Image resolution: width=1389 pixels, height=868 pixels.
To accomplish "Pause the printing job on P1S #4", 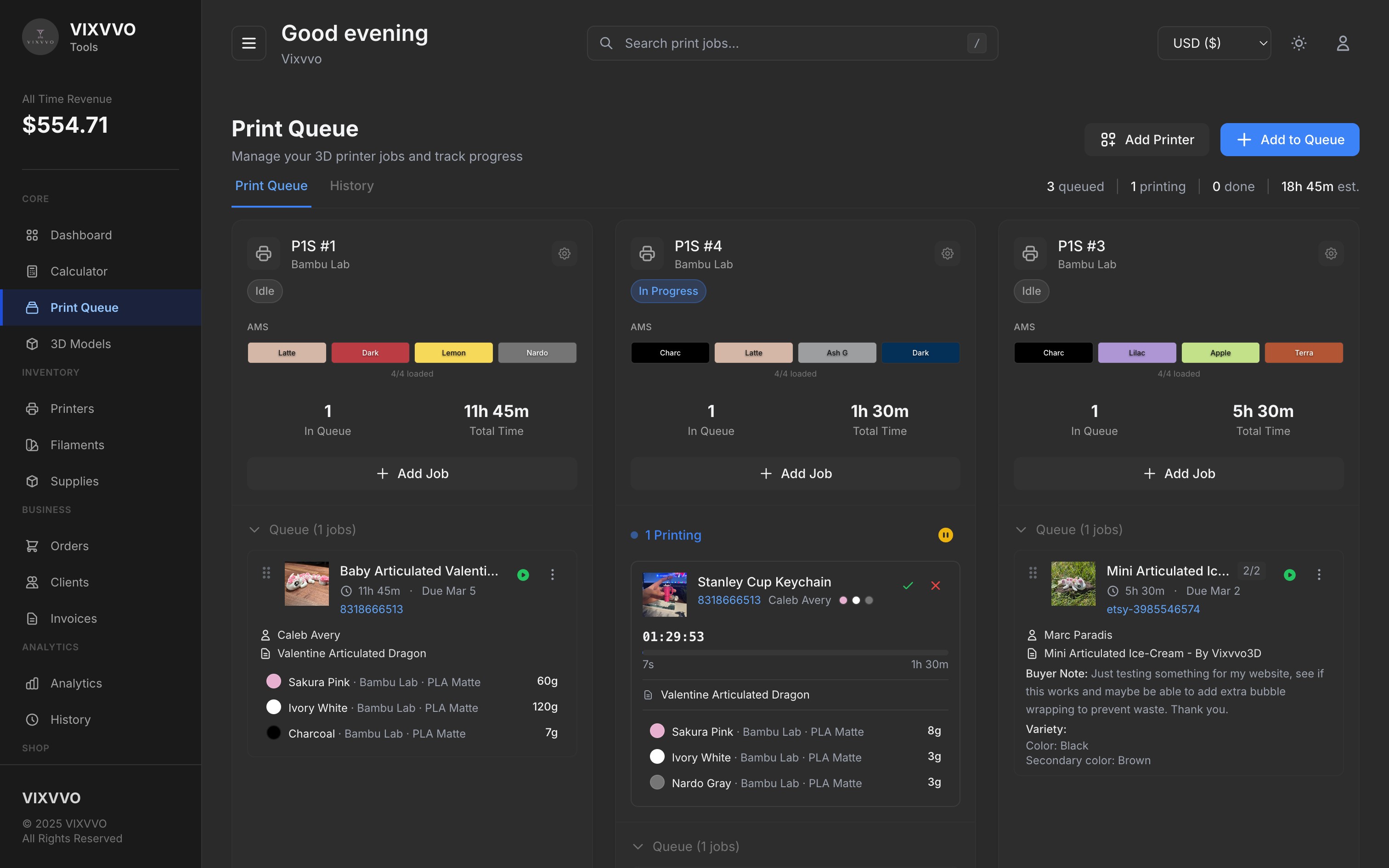I will tap(945, 535).
